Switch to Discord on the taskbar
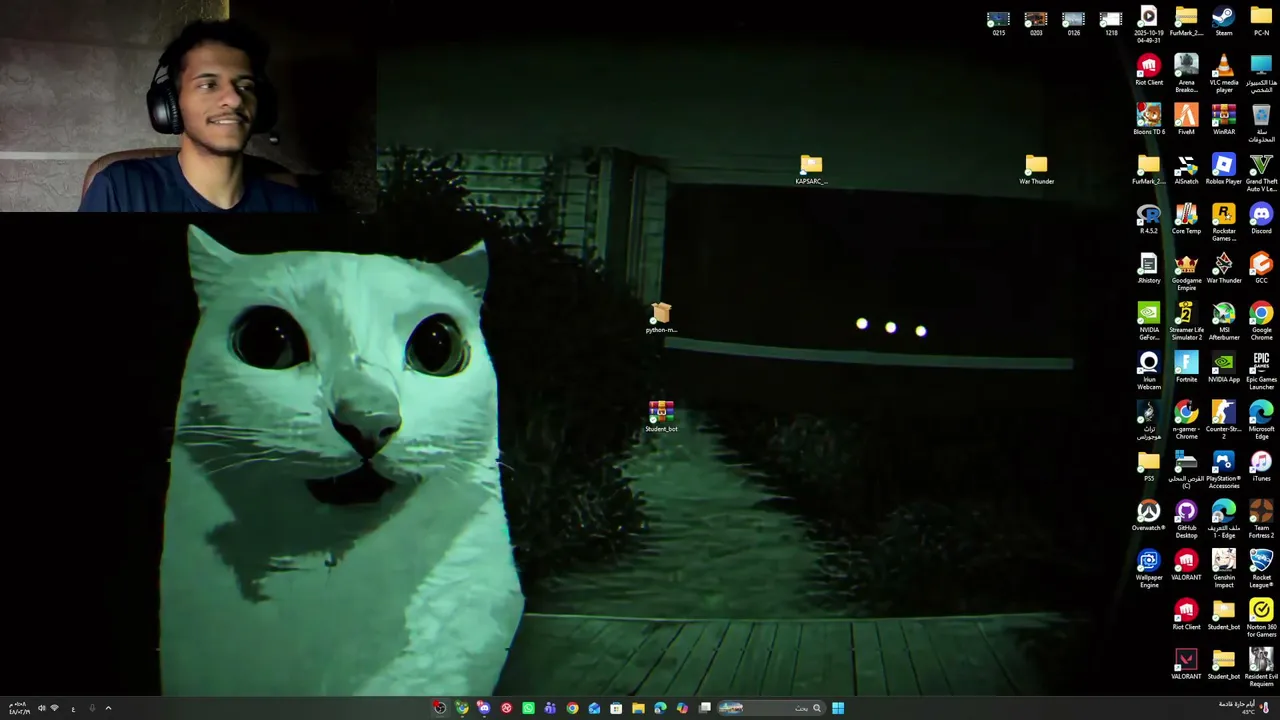Viewport: 1280px width, 720px height. tap(484, 708)
